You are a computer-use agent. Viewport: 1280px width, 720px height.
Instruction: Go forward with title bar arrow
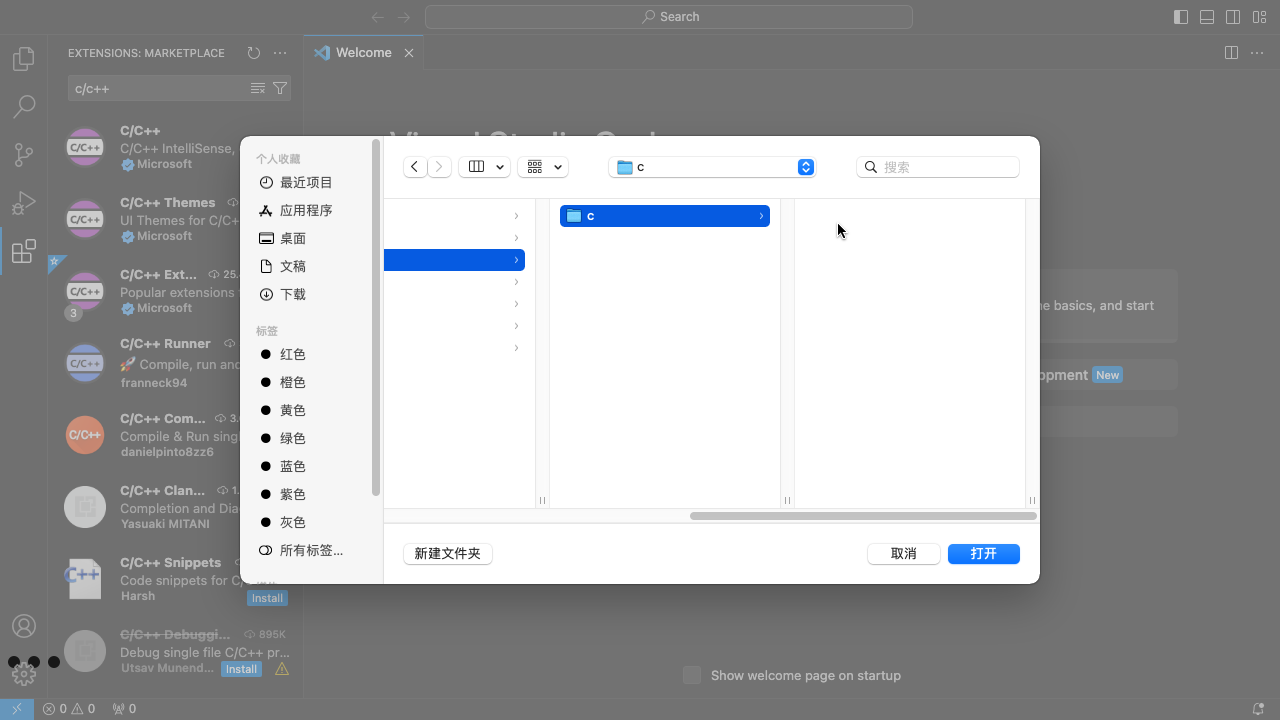tap(404, 17)
